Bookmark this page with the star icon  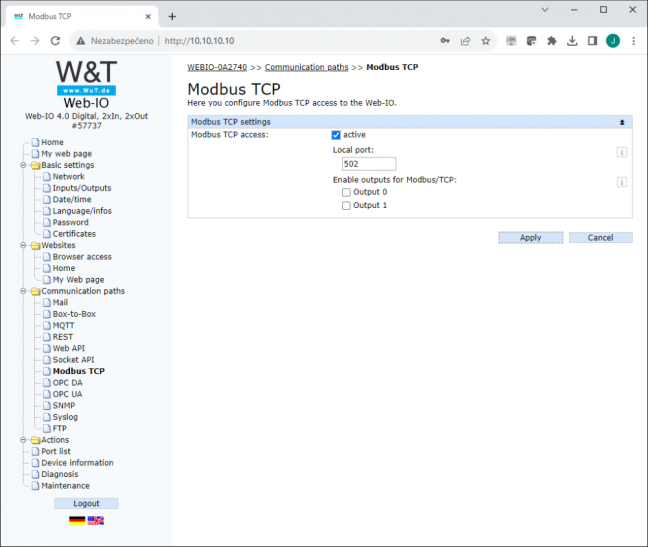coord(486,40)
